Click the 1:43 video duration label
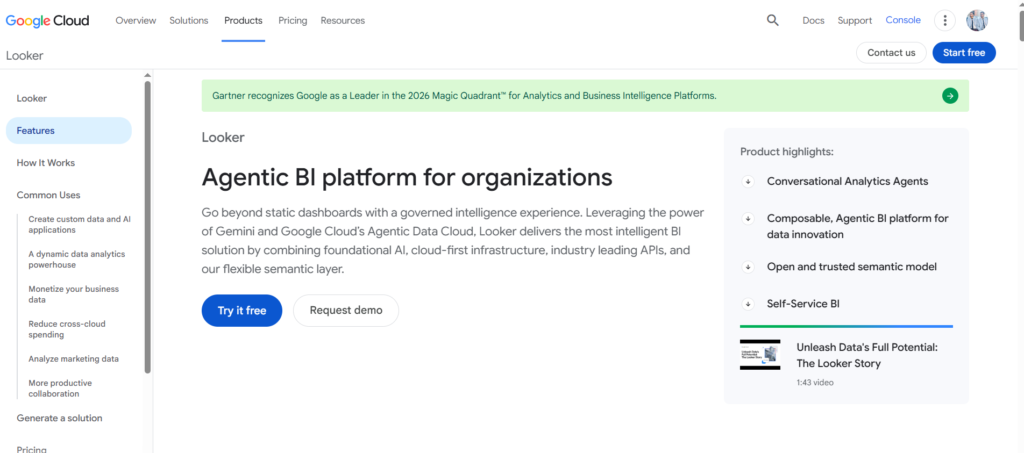The image size is (1024, 453). 814,383
